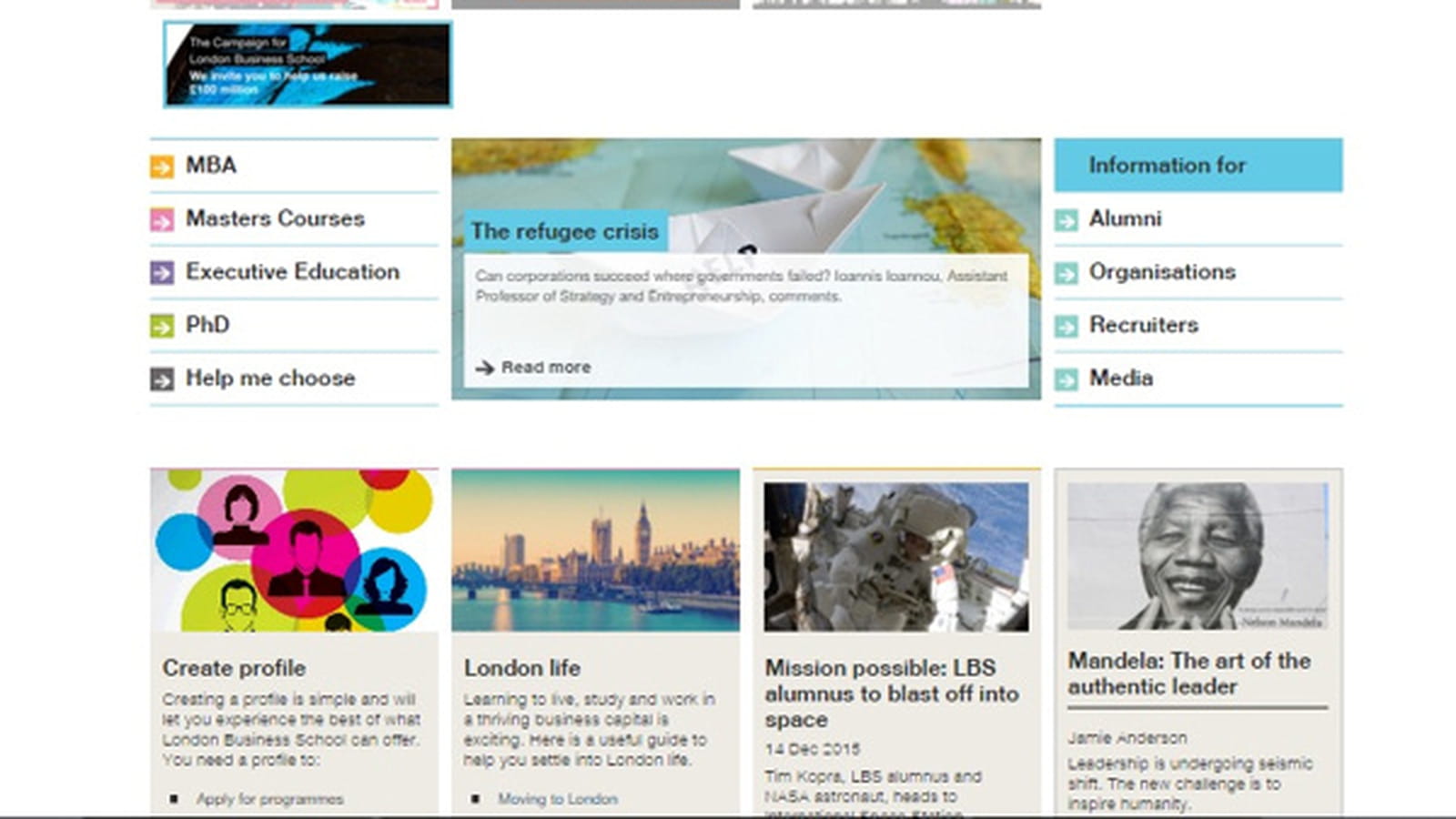Click the arrow icon beside Recruiters
This screenshot has height=819, width=1456.
1067,326
